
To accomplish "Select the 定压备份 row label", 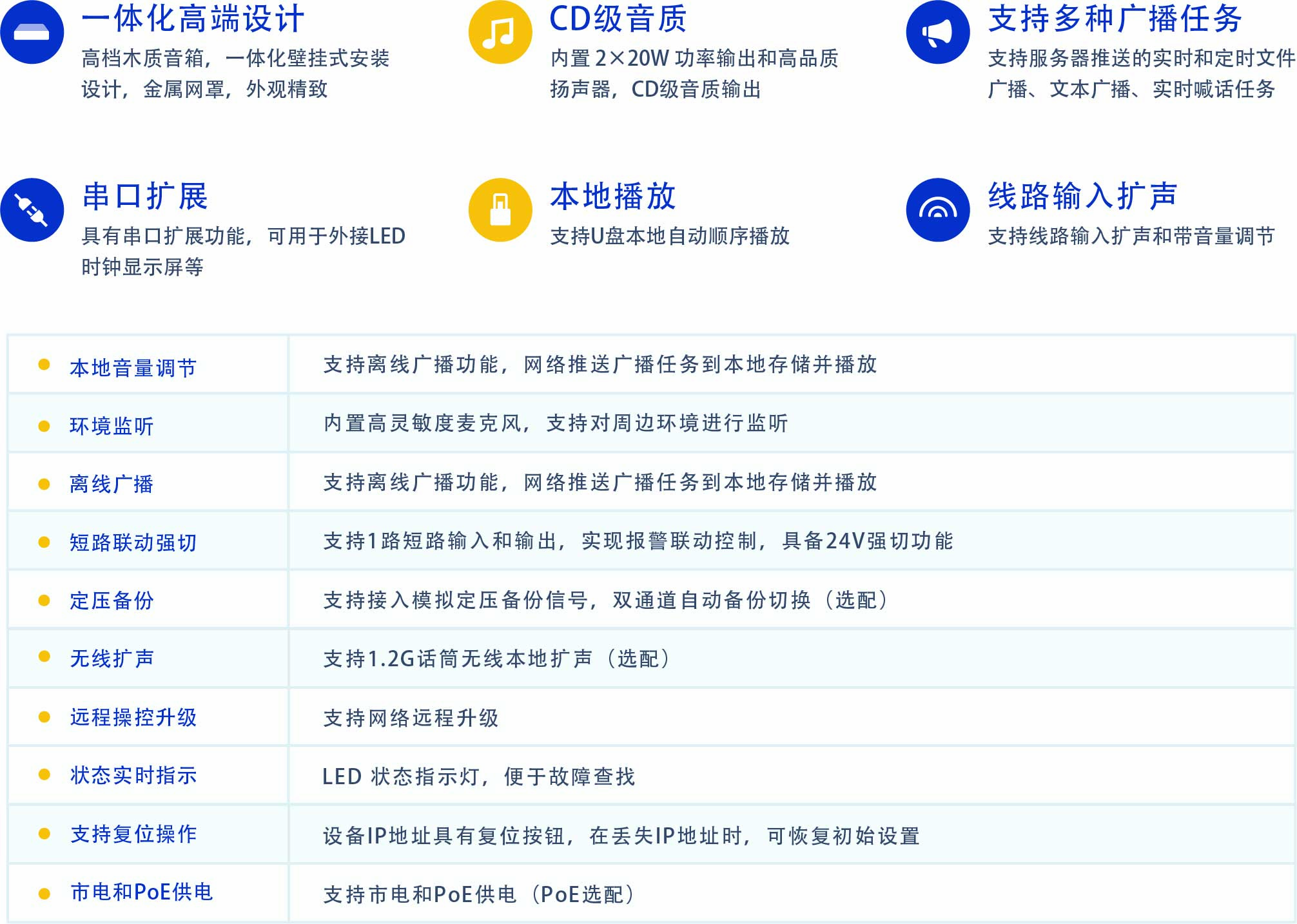I will pos(112,601).
